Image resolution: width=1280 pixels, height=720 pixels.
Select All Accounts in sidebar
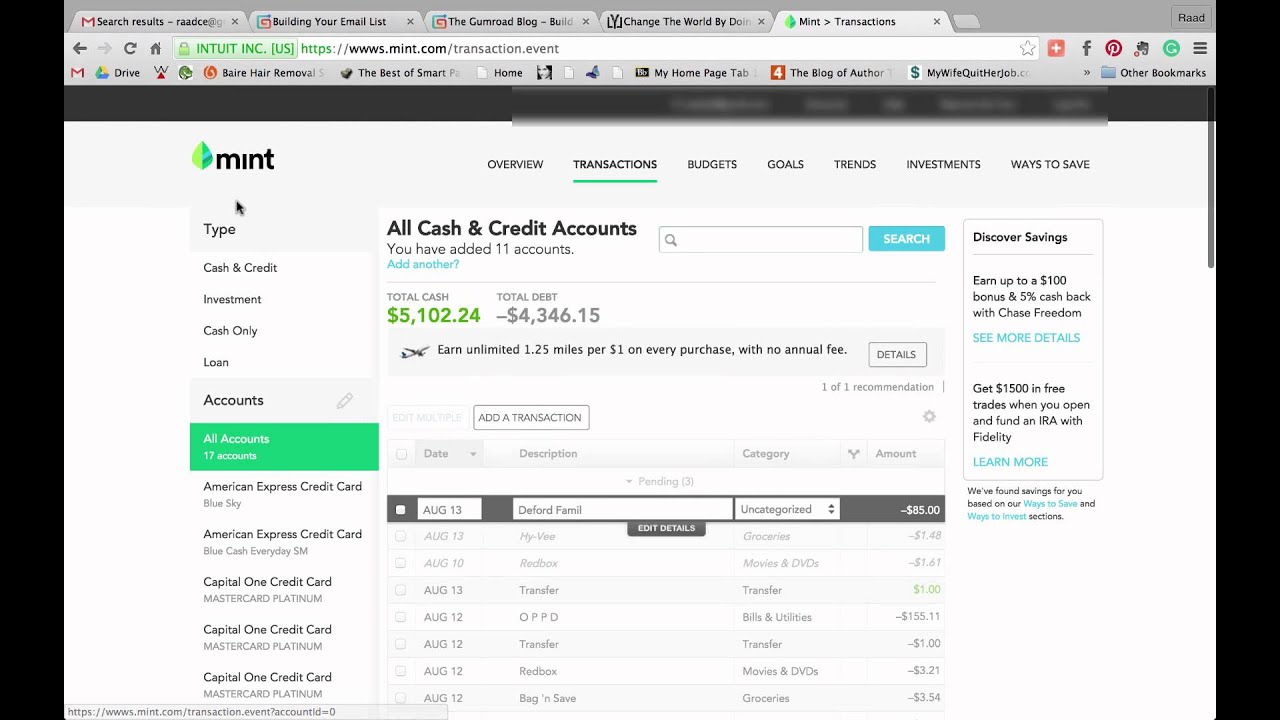tap(284, 446)
